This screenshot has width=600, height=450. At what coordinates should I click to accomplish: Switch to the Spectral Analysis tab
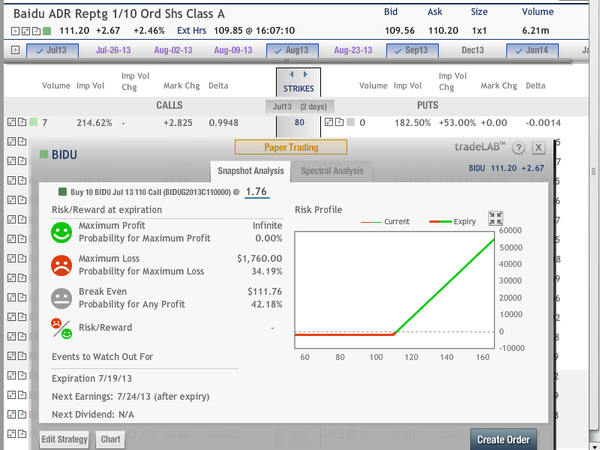click(x=332, y=171)
